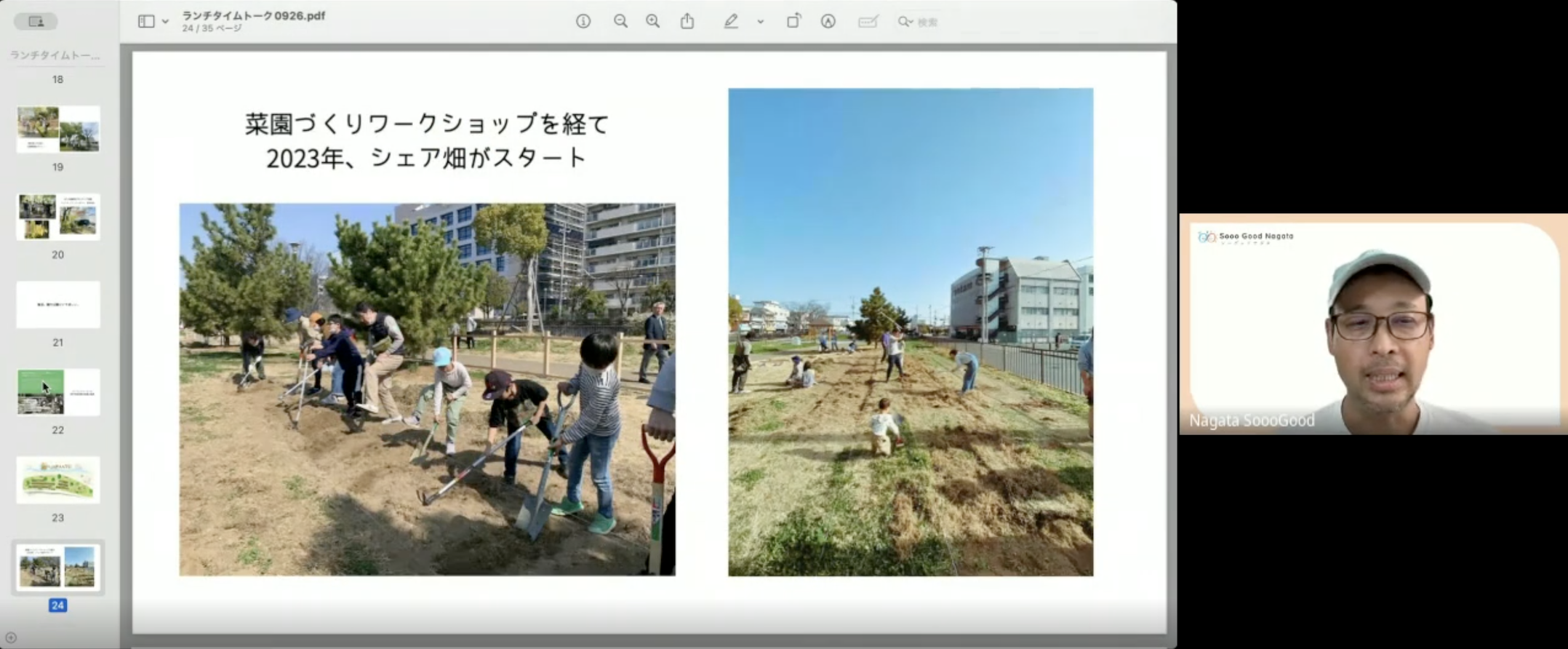
Task: Select the Highlight pen tool
Action: tap(731, 22)
